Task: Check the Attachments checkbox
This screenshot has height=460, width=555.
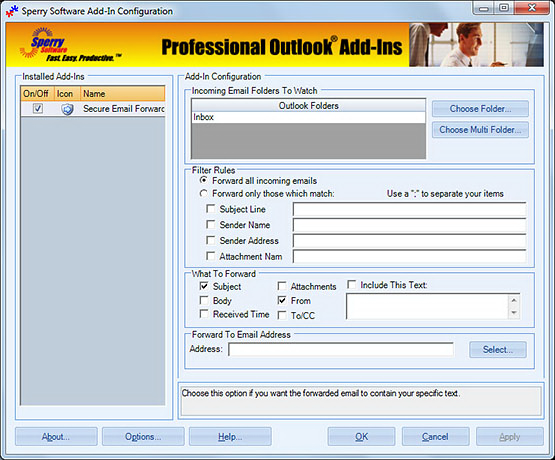Action: coord(282,286)
